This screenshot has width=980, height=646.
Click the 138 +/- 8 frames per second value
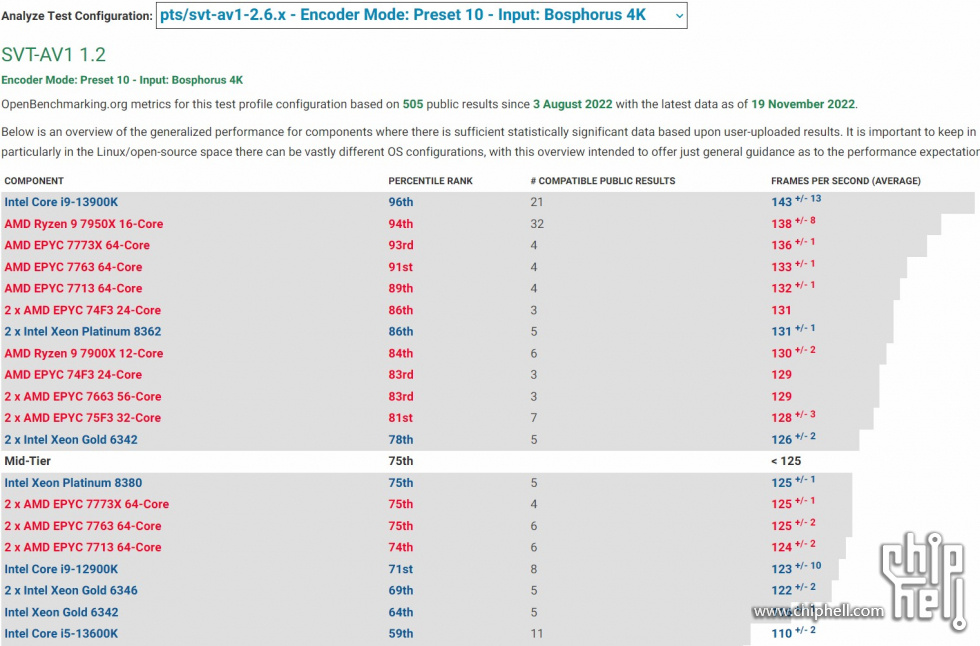tap(793, 222)
